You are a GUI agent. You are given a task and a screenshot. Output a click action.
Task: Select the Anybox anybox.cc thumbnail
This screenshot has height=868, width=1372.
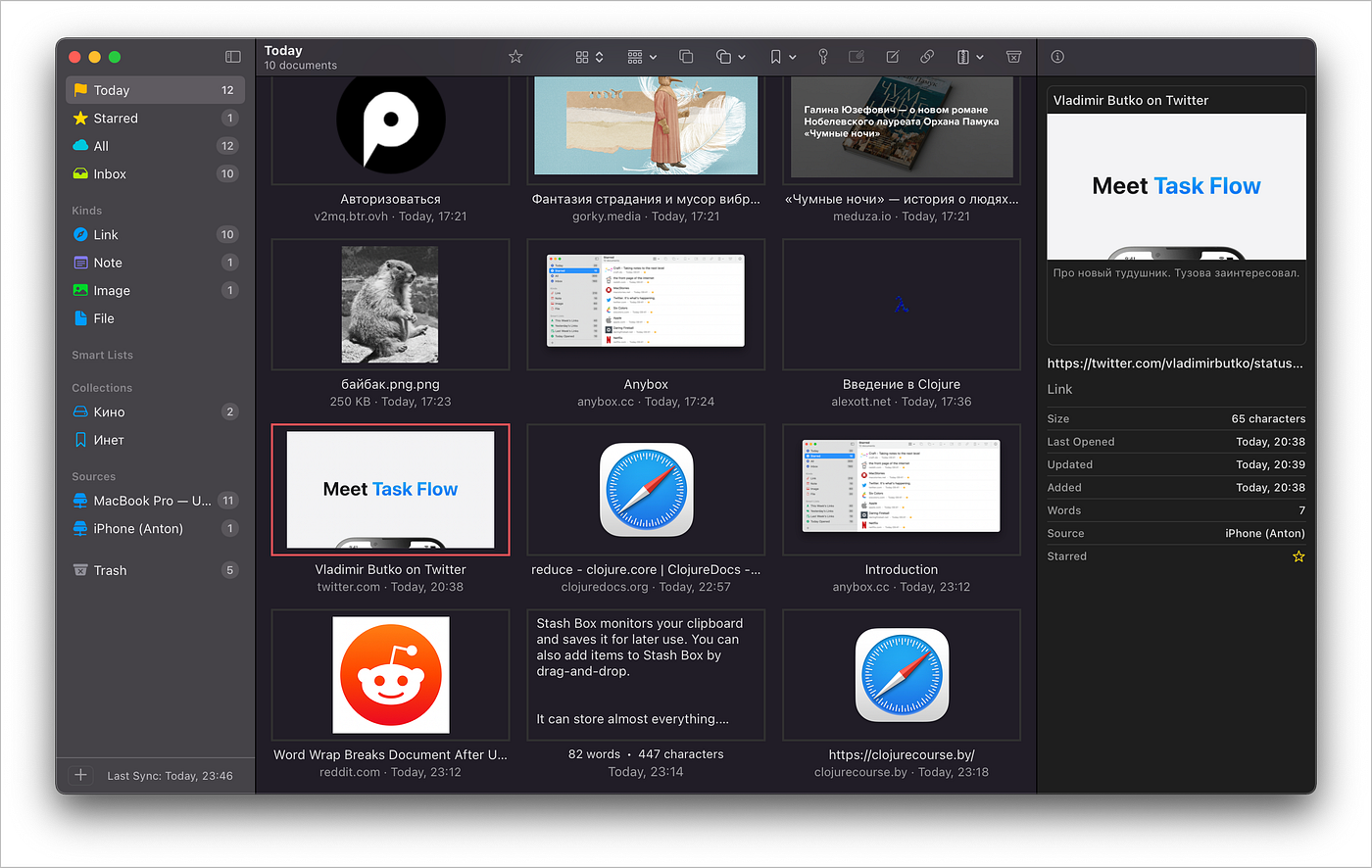point(646,305)
